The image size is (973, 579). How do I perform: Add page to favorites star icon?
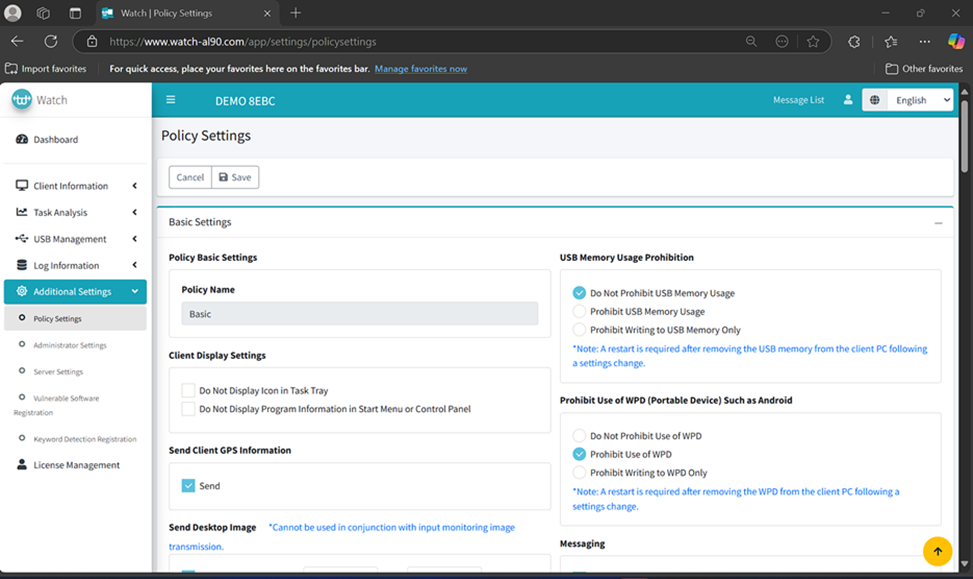click(x=813, y=41)
